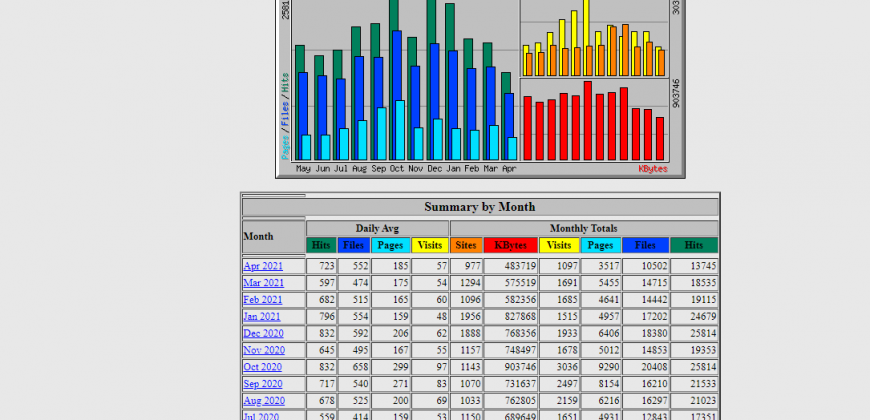The height and width of the screenshot is (420, 870).
Task: Open the Mar 2021 monthly report
Action: (264, 283)
